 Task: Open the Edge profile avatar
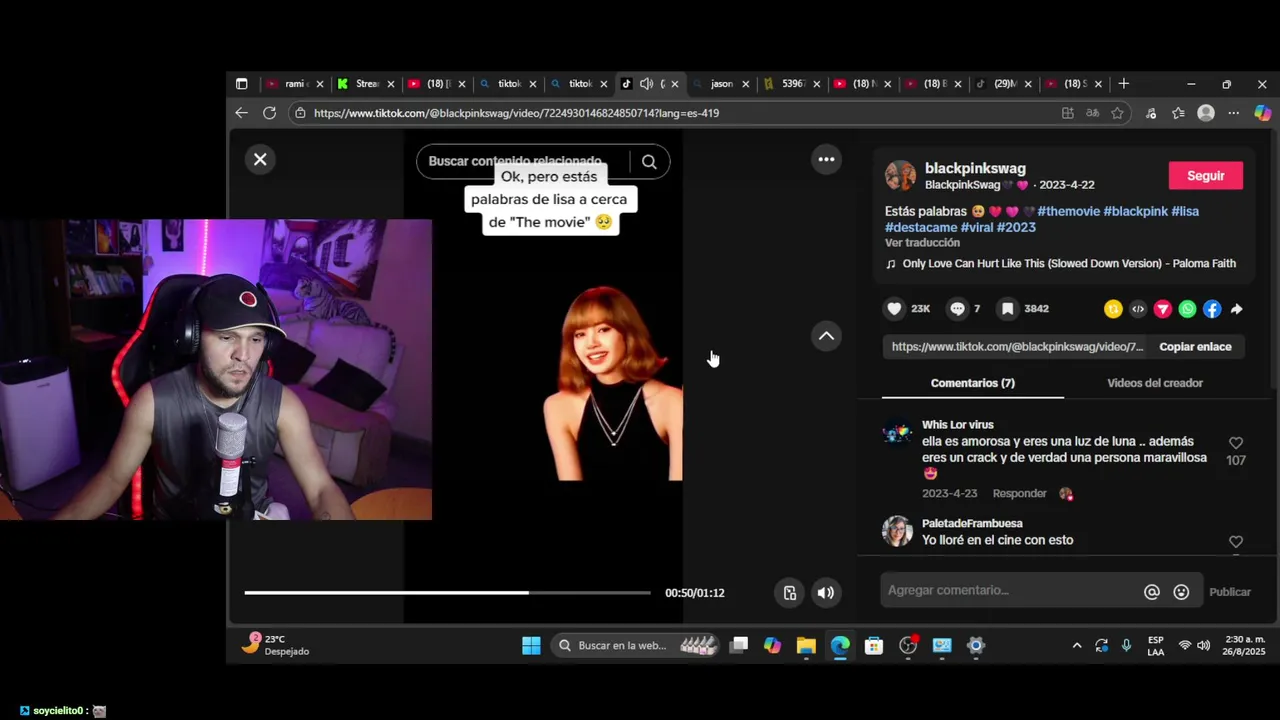point(1206,113)
